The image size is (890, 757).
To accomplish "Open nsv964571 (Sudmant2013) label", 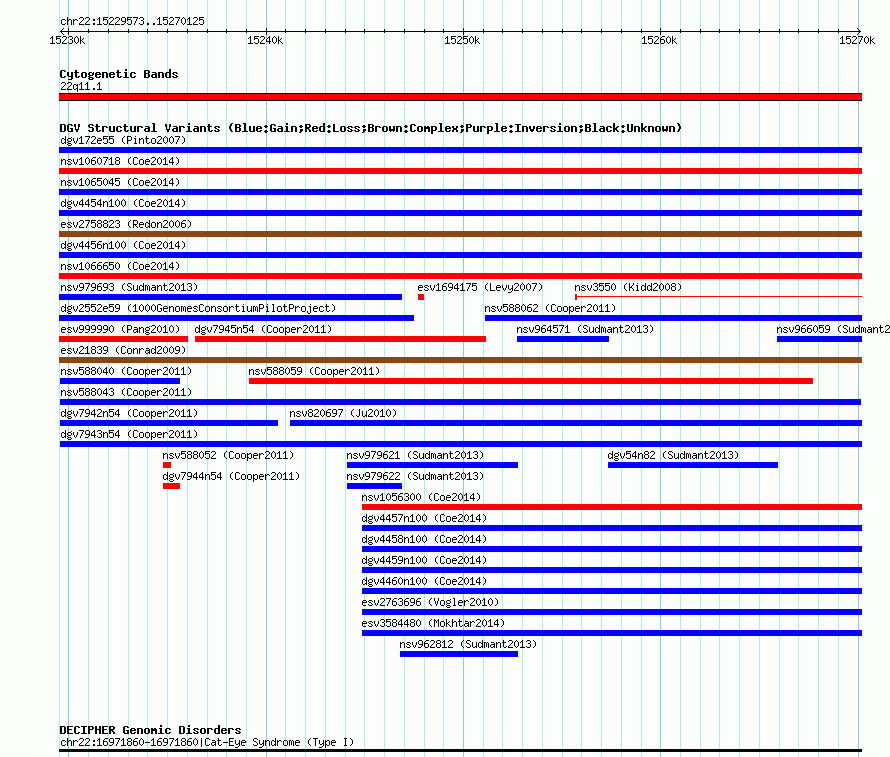I will 585,329.
